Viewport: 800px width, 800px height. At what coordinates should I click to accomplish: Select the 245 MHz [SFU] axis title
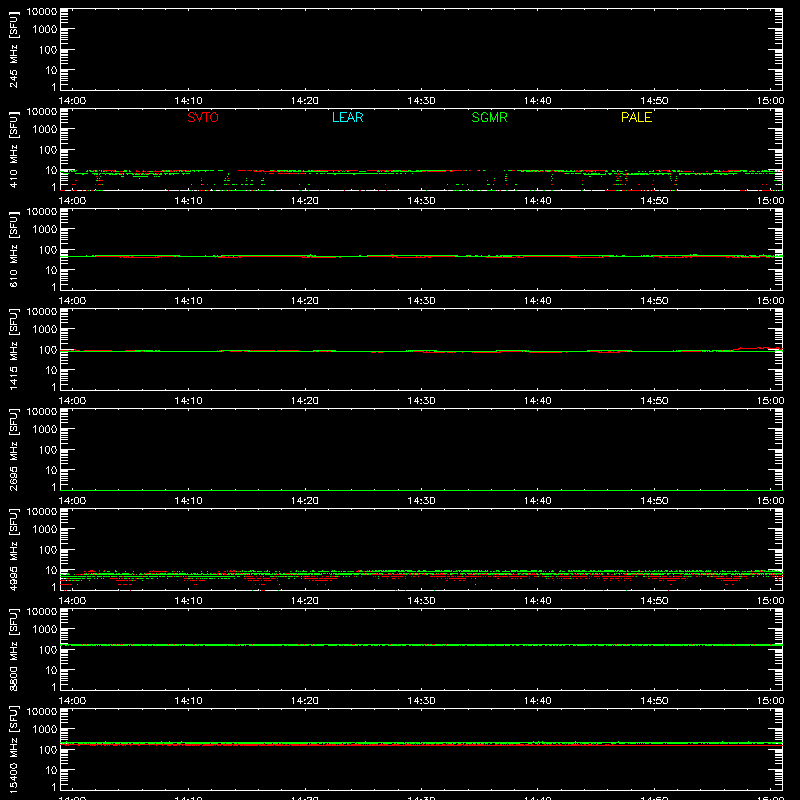click(13, 49)
